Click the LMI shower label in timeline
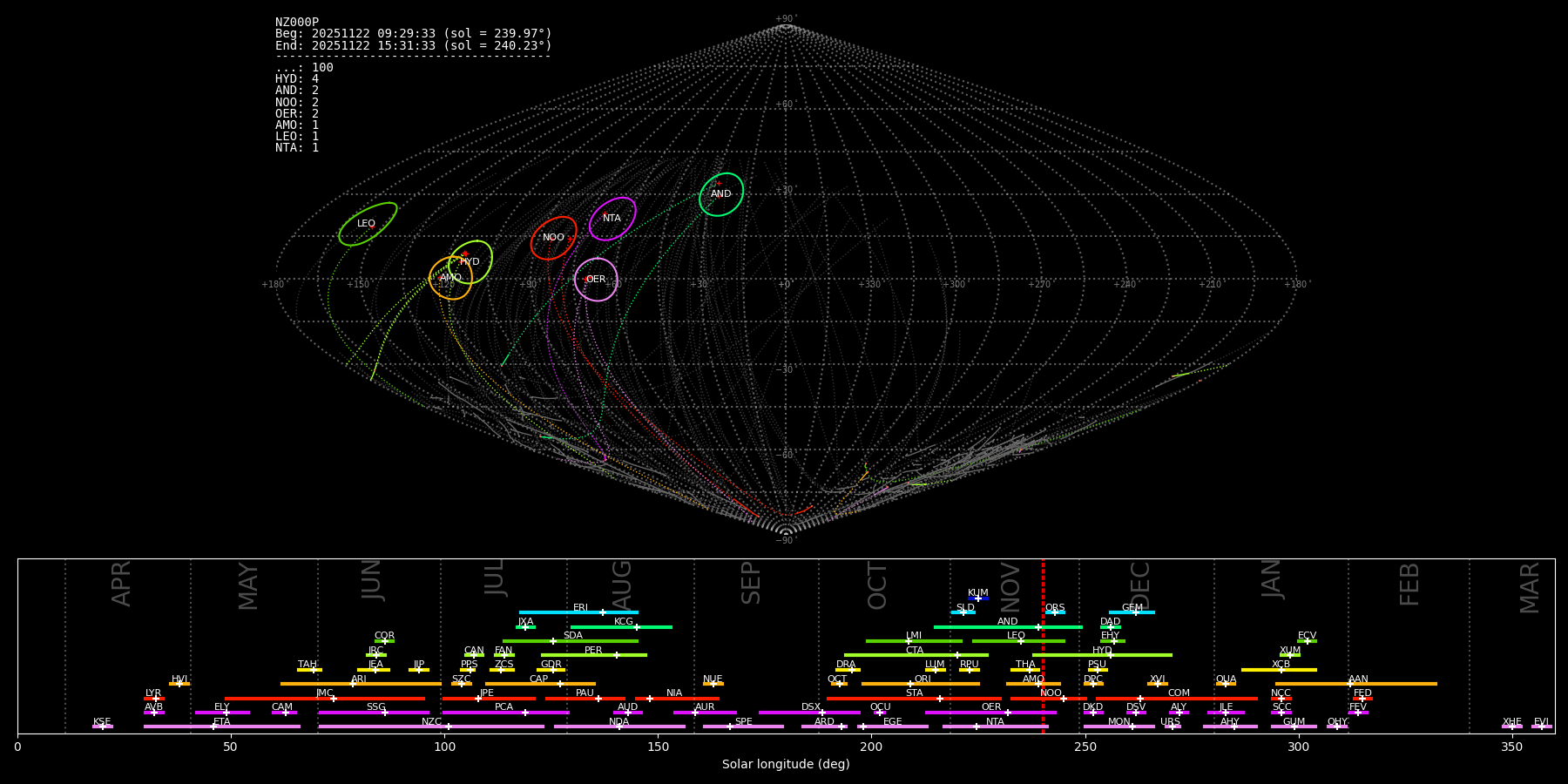This screenshot has width=1568, height=784. point(914,635)
